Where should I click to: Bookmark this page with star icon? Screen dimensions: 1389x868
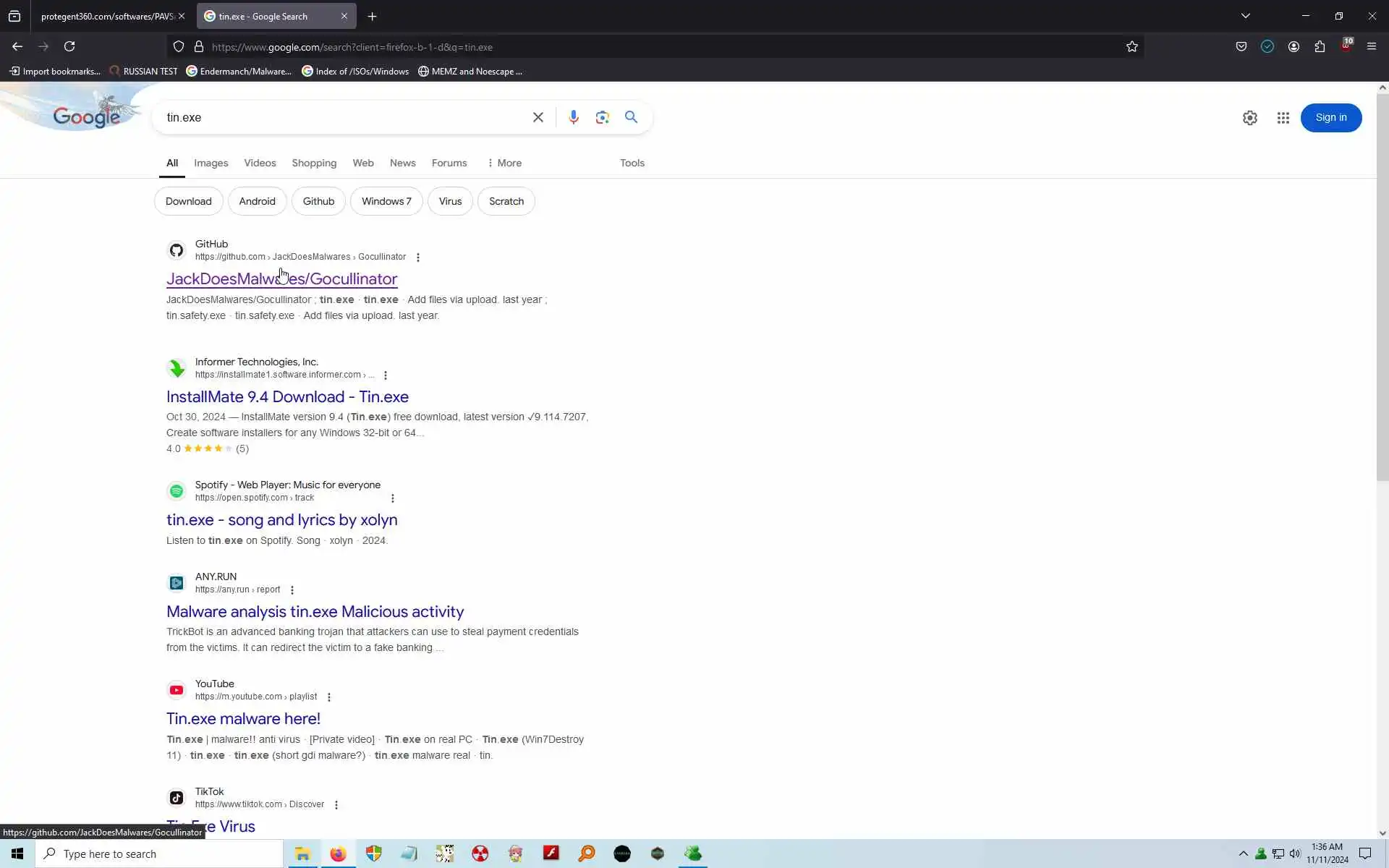[1131, 47]
